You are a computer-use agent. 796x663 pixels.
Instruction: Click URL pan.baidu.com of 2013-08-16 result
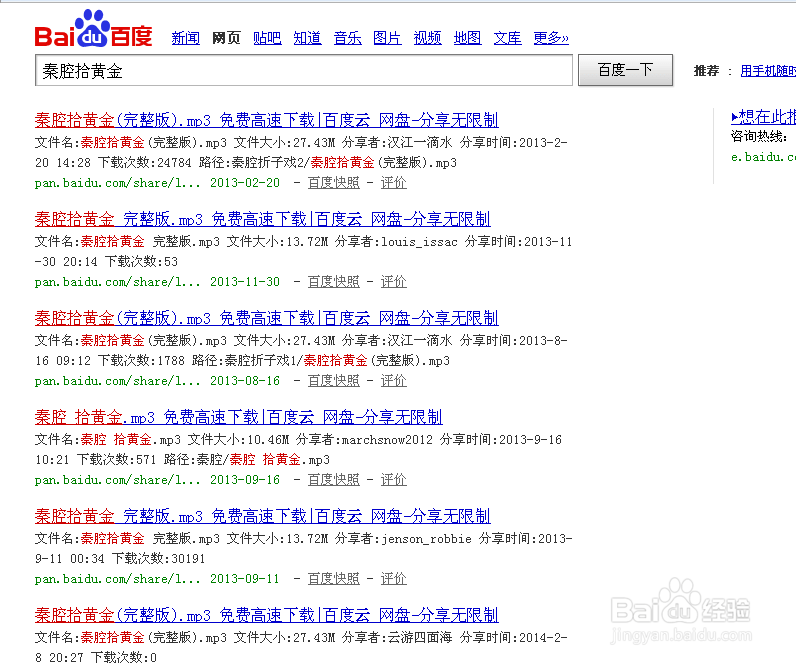pos(117,381)
